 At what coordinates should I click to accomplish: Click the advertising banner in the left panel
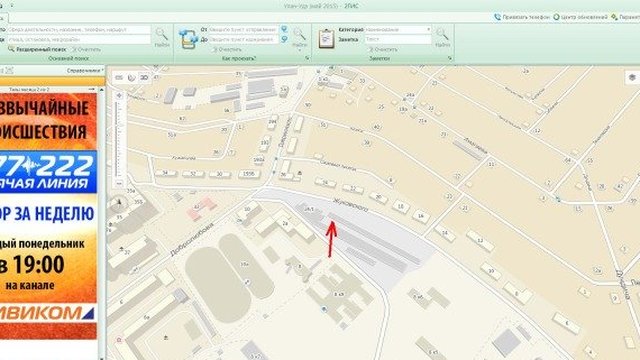48,216
